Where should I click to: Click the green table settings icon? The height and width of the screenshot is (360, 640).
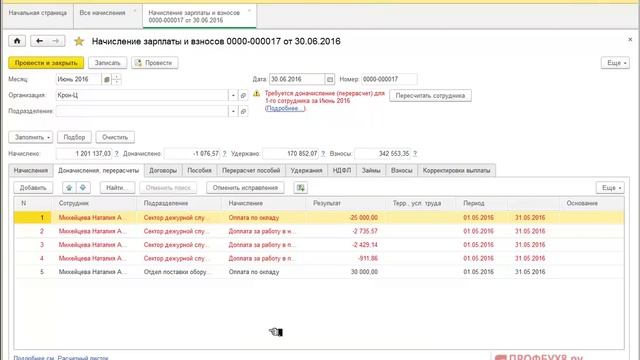pyautogui.click(x=300, y=188)
